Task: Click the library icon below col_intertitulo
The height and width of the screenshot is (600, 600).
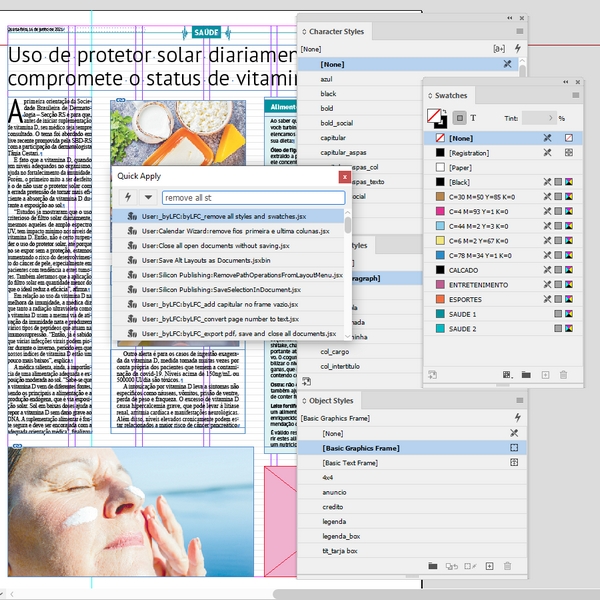Action: pos(307,381)
